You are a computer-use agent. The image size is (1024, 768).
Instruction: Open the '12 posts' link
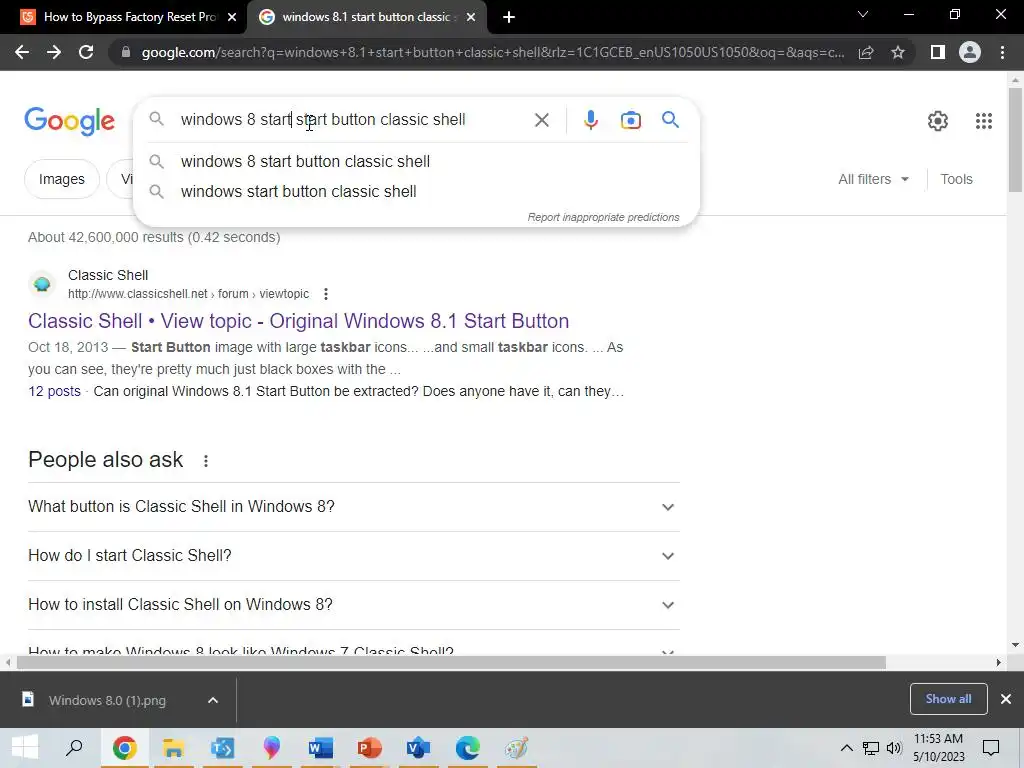point(54,391)
